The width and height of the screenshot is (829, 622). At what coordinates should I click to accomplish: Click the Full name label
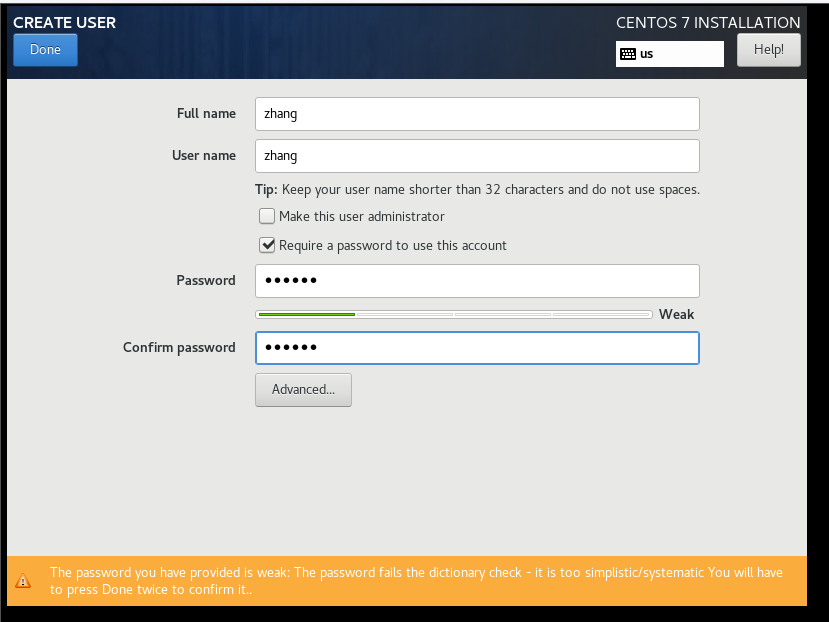[x=206, y=114]
